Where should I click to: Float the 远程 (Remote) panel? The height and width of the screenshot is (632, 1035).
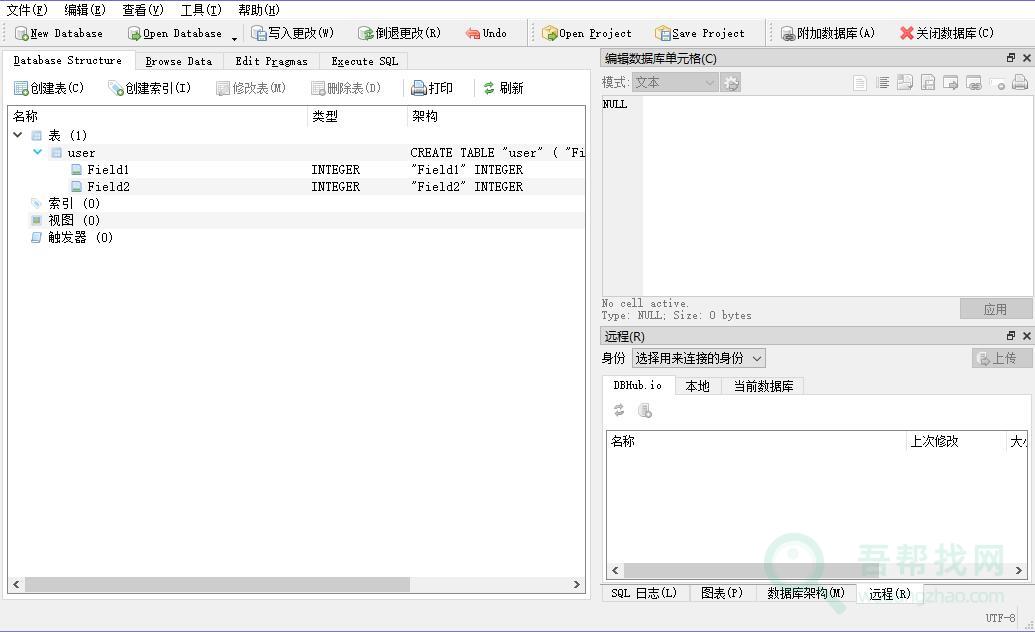click(1010, 336)
